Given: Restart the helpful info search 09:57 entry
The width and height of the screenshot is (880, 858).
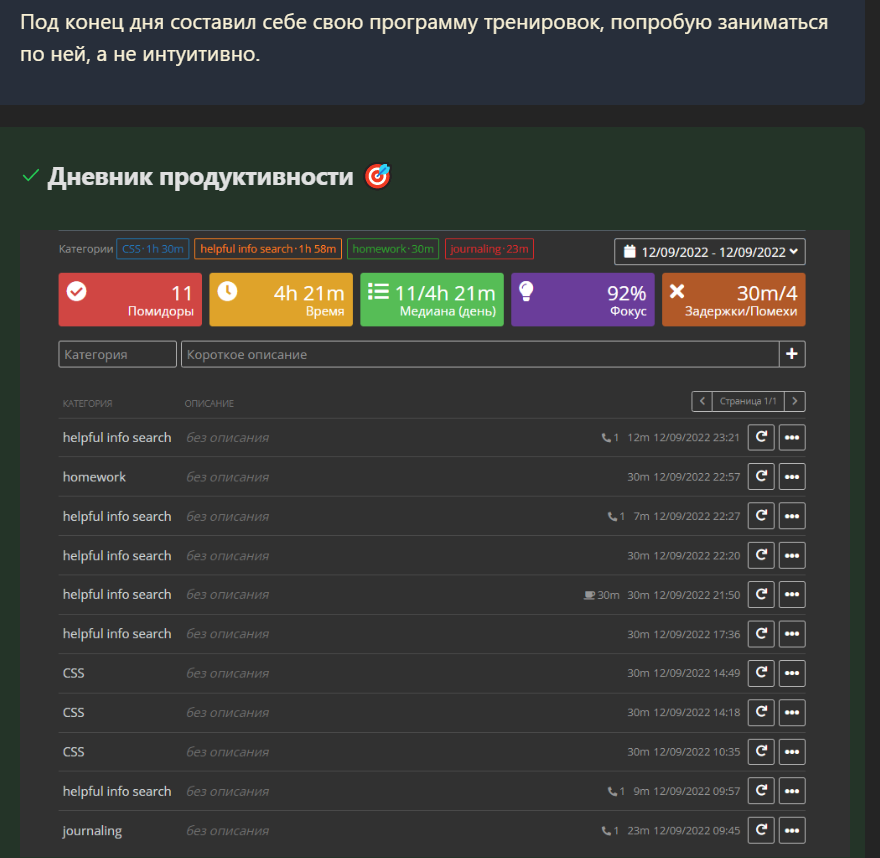Looking at the screenshot, I should coord(761,791).
